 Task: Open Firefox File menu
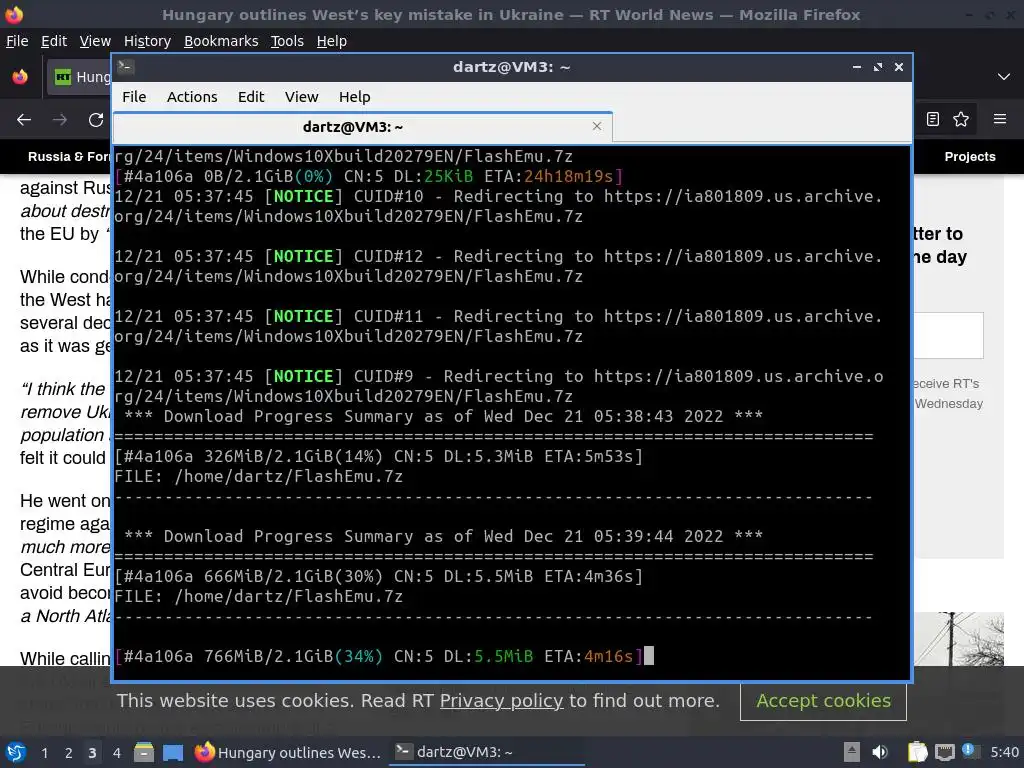point(17,40)
